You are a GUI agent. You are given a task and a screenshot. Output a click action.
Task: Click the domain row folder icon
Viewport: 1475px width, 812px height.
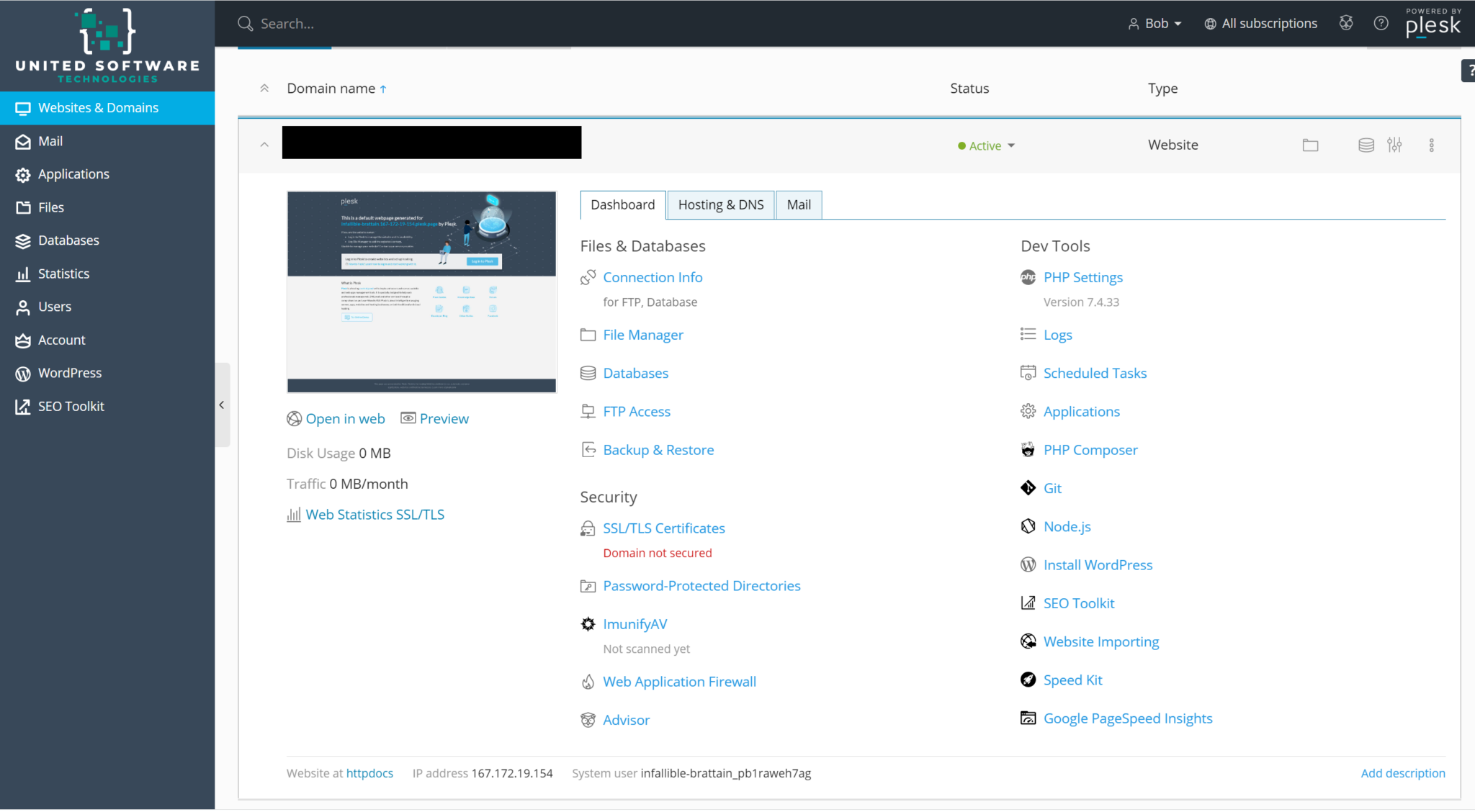coord(1310,145)
